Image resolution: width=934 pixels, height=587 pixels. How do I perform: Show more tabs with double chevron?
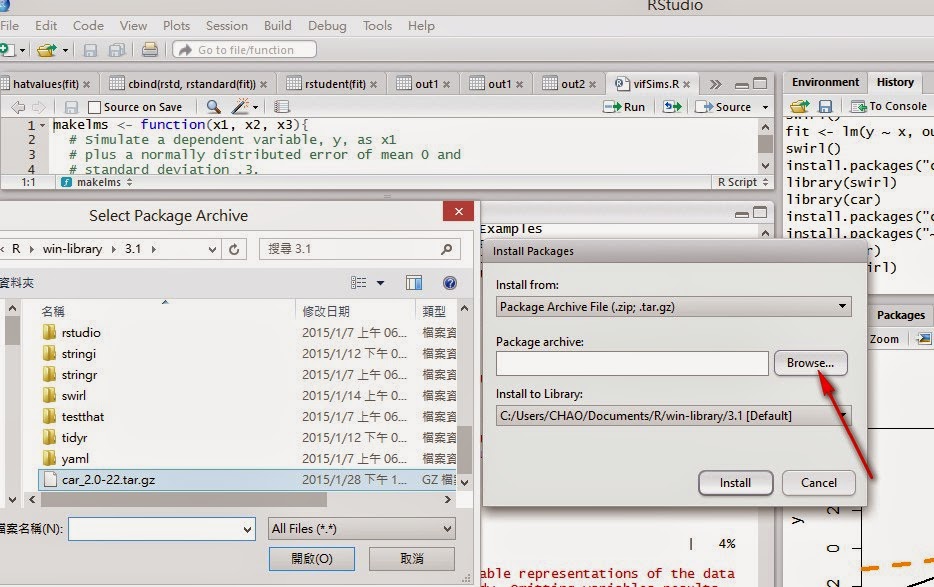point(715,85)
